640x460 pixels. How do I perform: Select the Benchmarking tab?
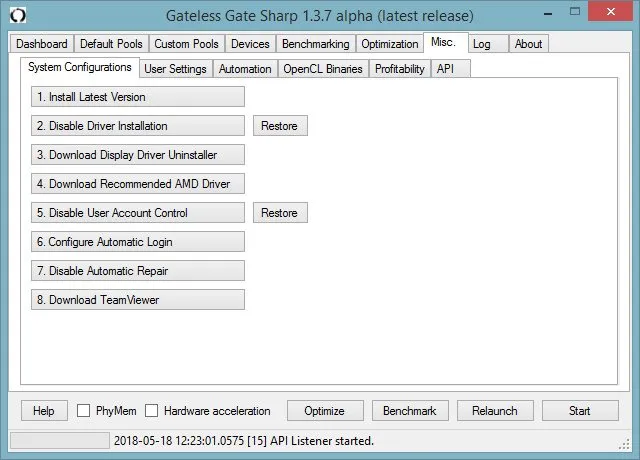(316, 44)
